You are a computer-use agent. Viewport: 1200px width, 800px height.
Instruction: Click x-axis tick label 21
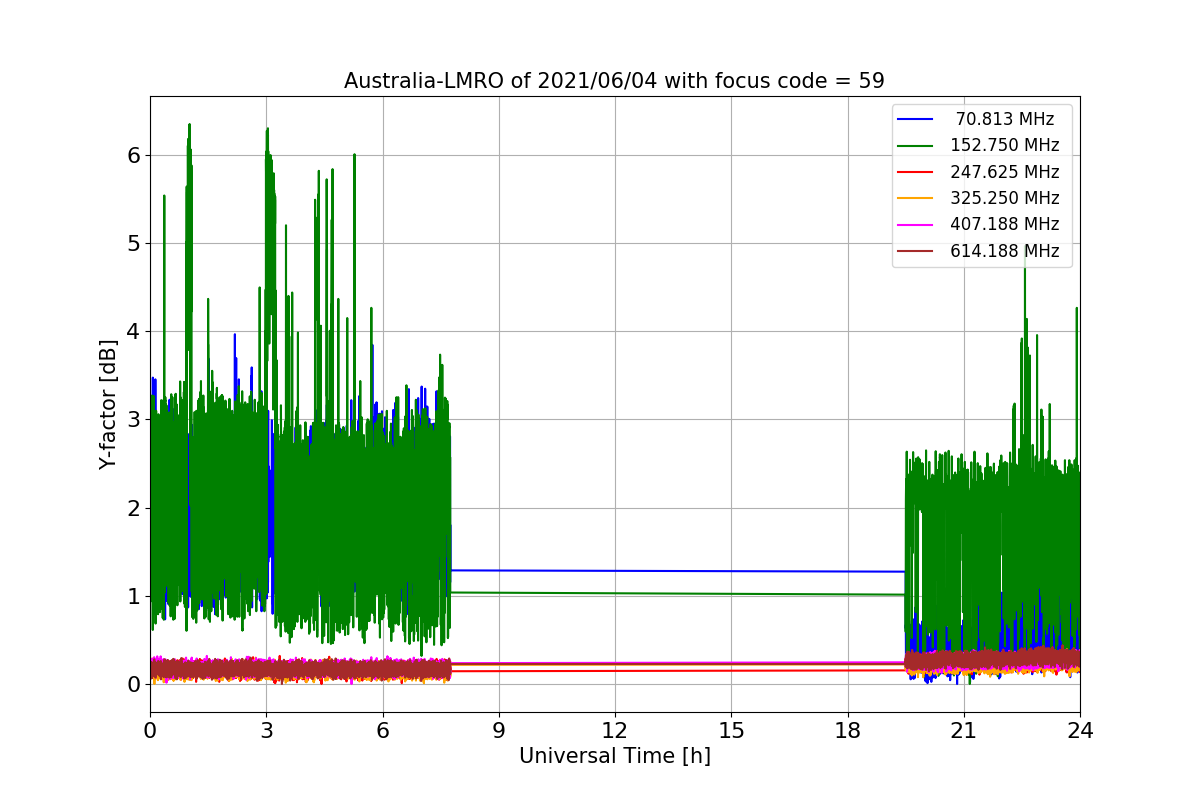(964, 730)
